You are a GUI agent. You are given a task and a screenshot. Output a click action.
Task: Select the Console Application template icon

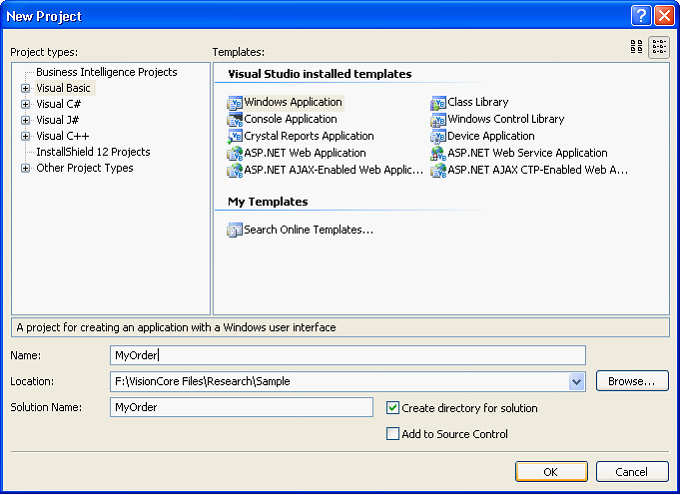click(235, 120)
